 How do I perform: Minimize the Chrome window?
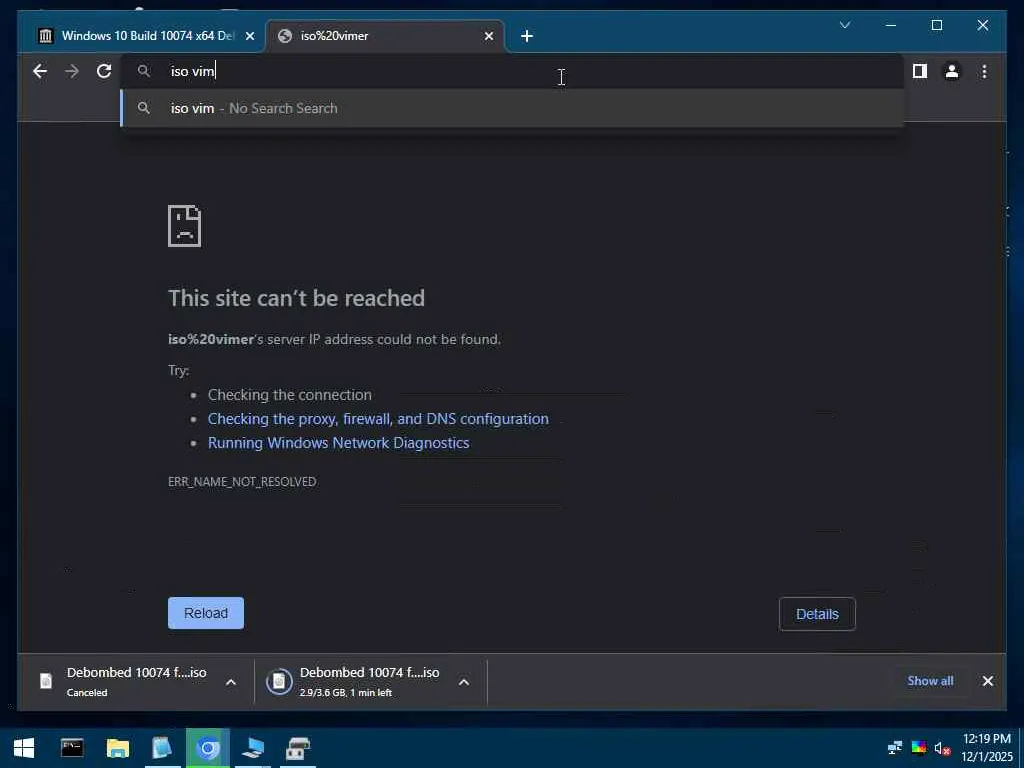(891, 25)
